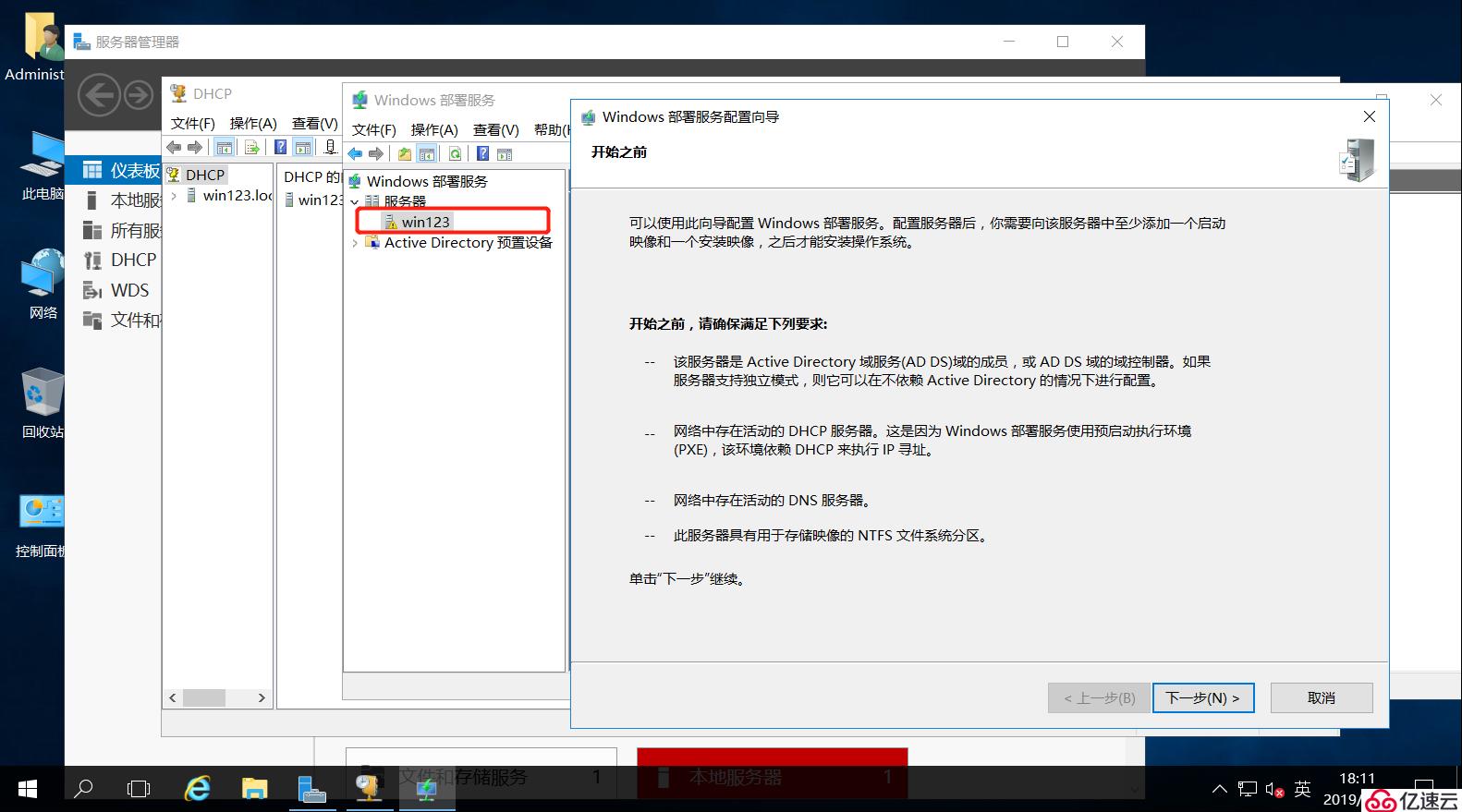Open 操作(A) menu in DHCP window

tap(253, 124)
